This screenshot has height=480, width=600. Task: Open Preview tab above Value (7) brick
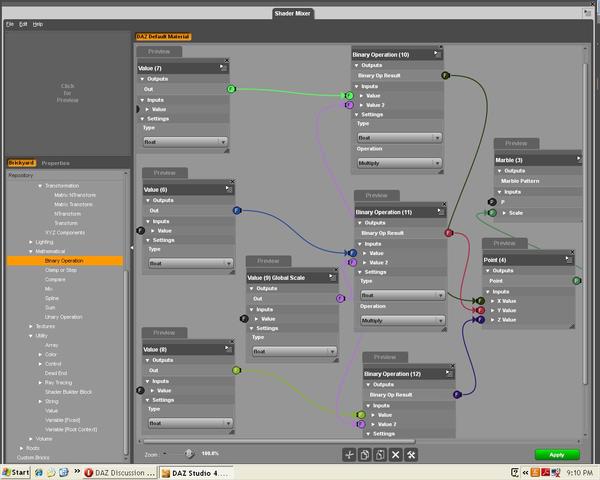pyautogui.click(x=159, y=51)
